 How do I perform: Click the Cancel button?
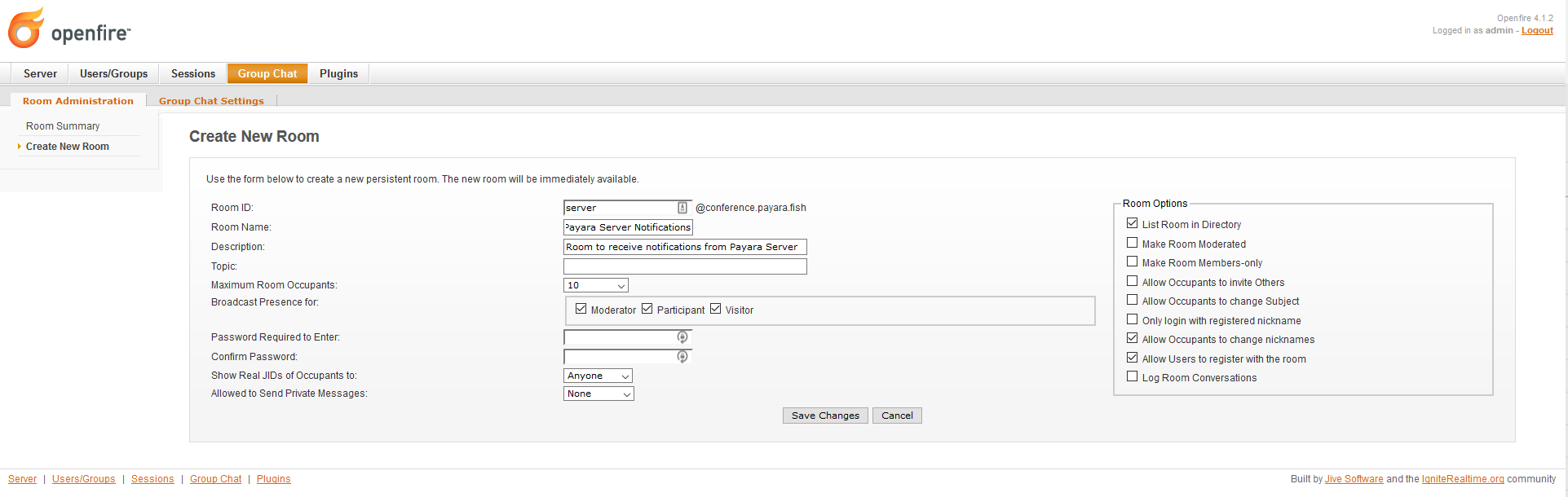pos(897,416)
